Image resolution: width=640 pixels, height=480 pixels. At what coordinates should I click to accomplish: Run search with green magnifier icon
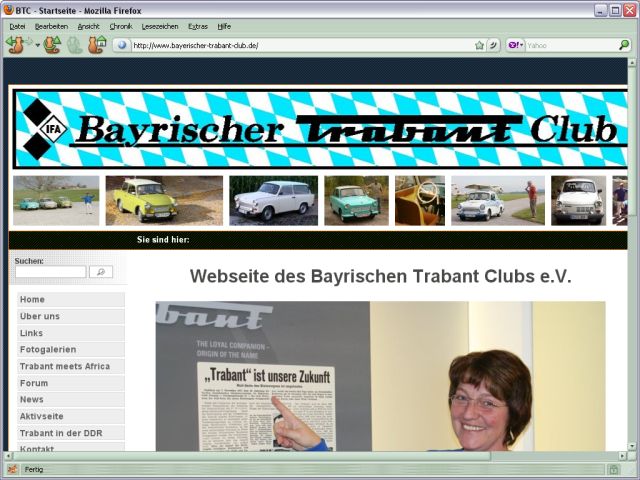point(624,45)
